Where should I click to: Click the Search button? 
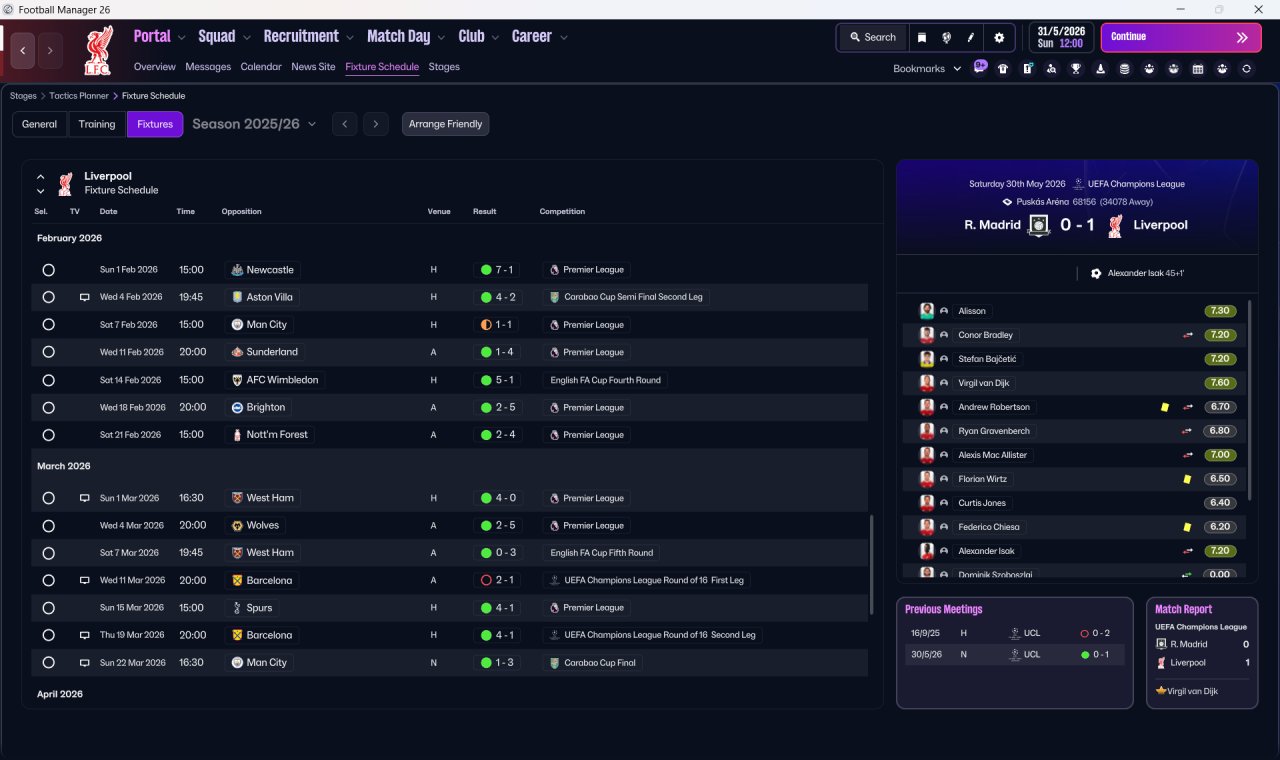[873, 37]
